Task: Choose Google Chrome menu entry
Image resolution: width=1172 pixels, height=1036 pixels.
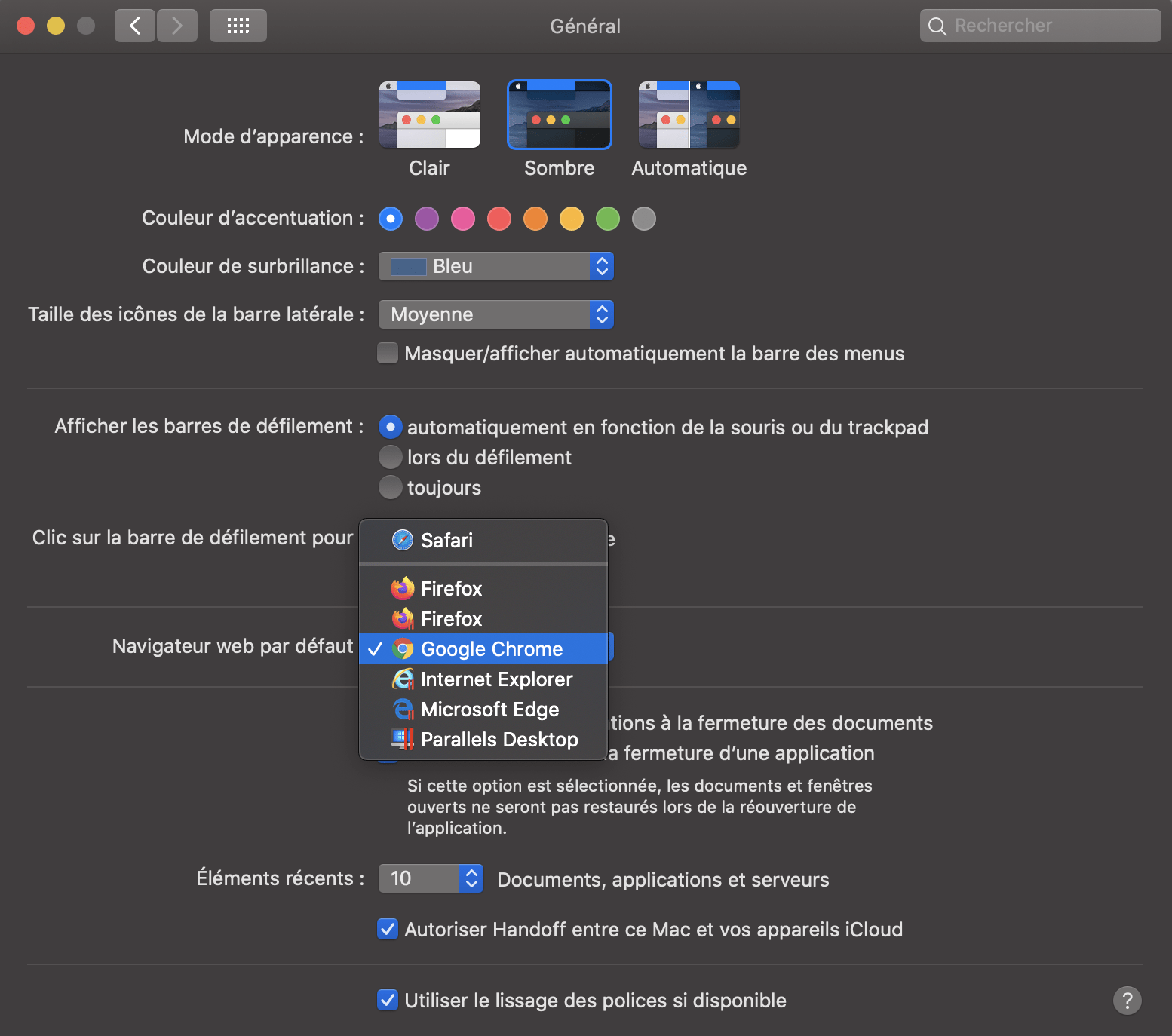Action: (483, 648)
